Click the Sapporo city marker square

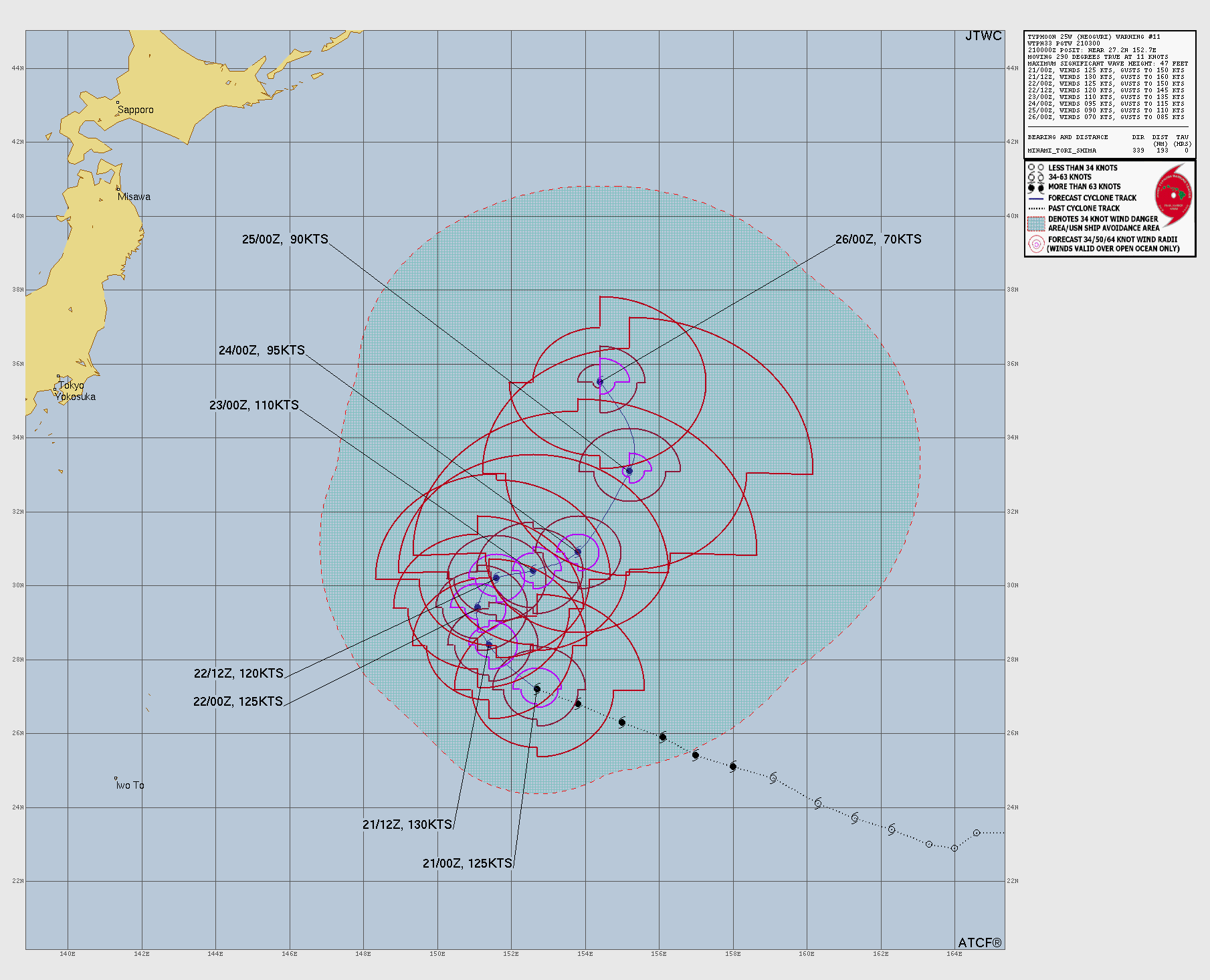118,102
